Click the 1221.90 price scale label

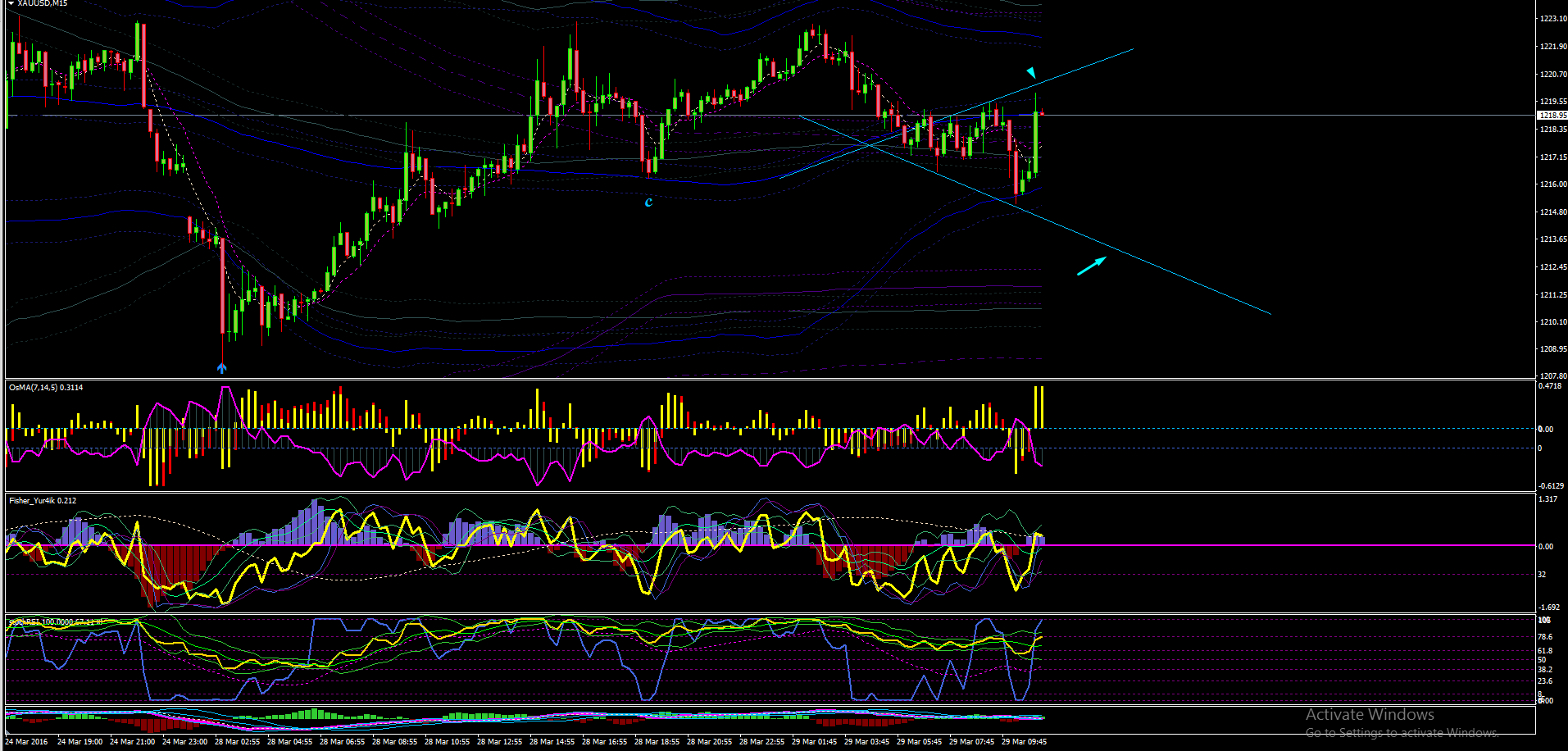tap(1553, 47)
